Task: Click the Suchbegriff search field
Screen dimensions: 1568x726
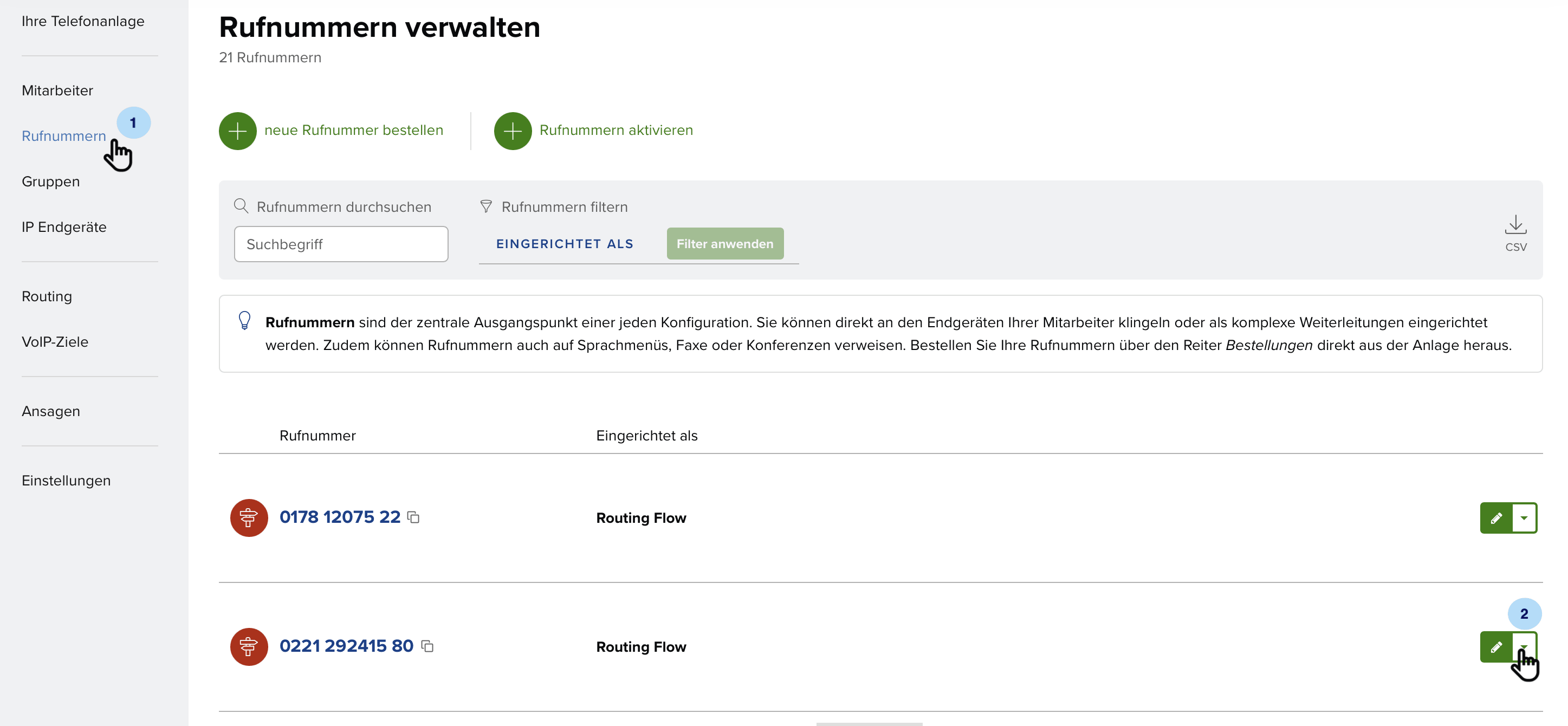Action: (341, 245)
